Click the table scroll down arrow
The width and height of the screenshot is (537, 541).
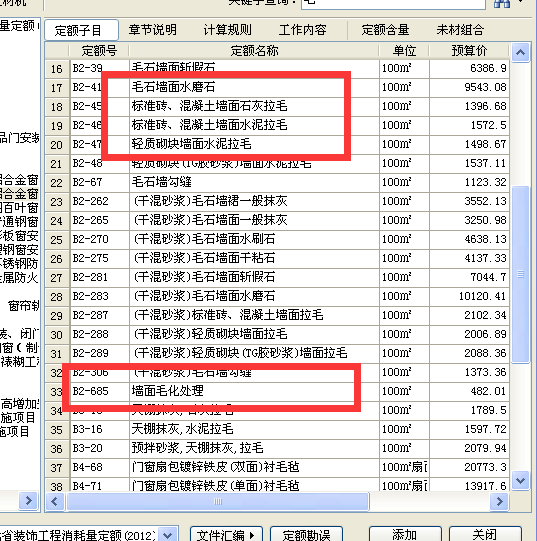point(520,480)
